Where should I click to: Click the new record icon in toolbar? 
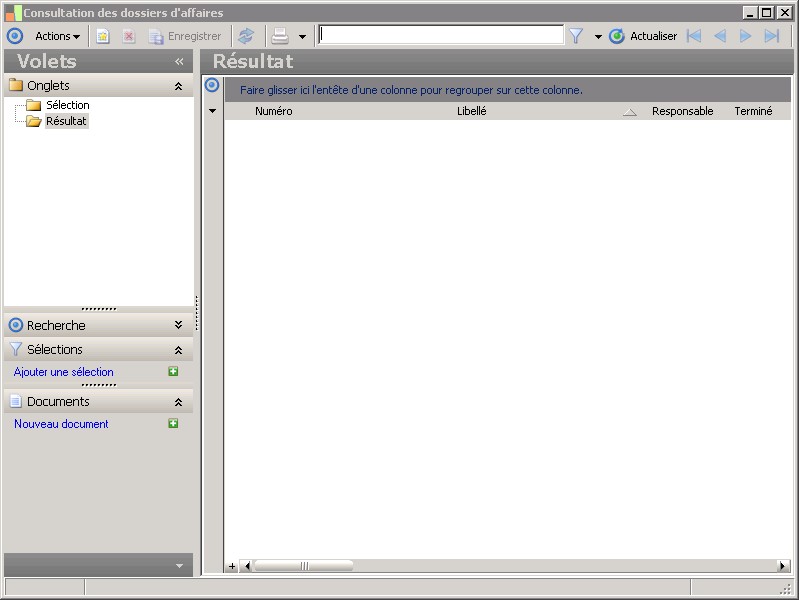[103, 36]
